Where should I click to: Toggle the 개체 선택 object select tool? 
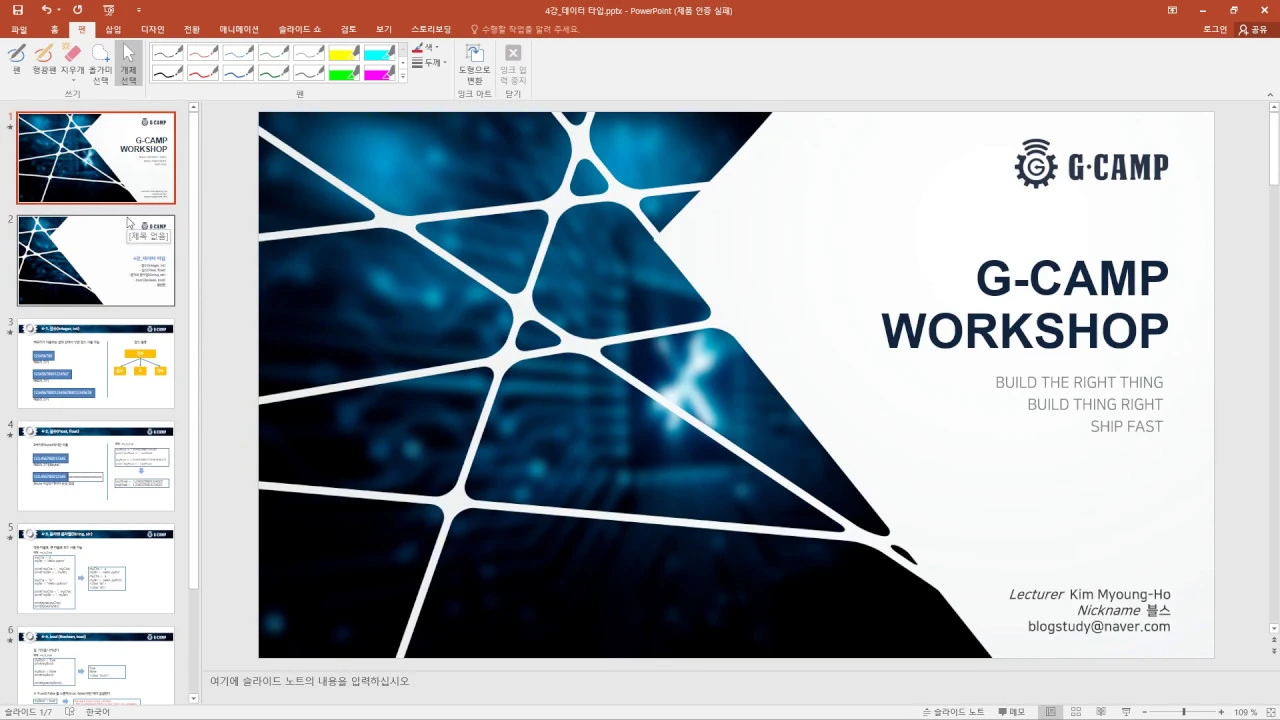pyautogui.click(x=128, y=63)
